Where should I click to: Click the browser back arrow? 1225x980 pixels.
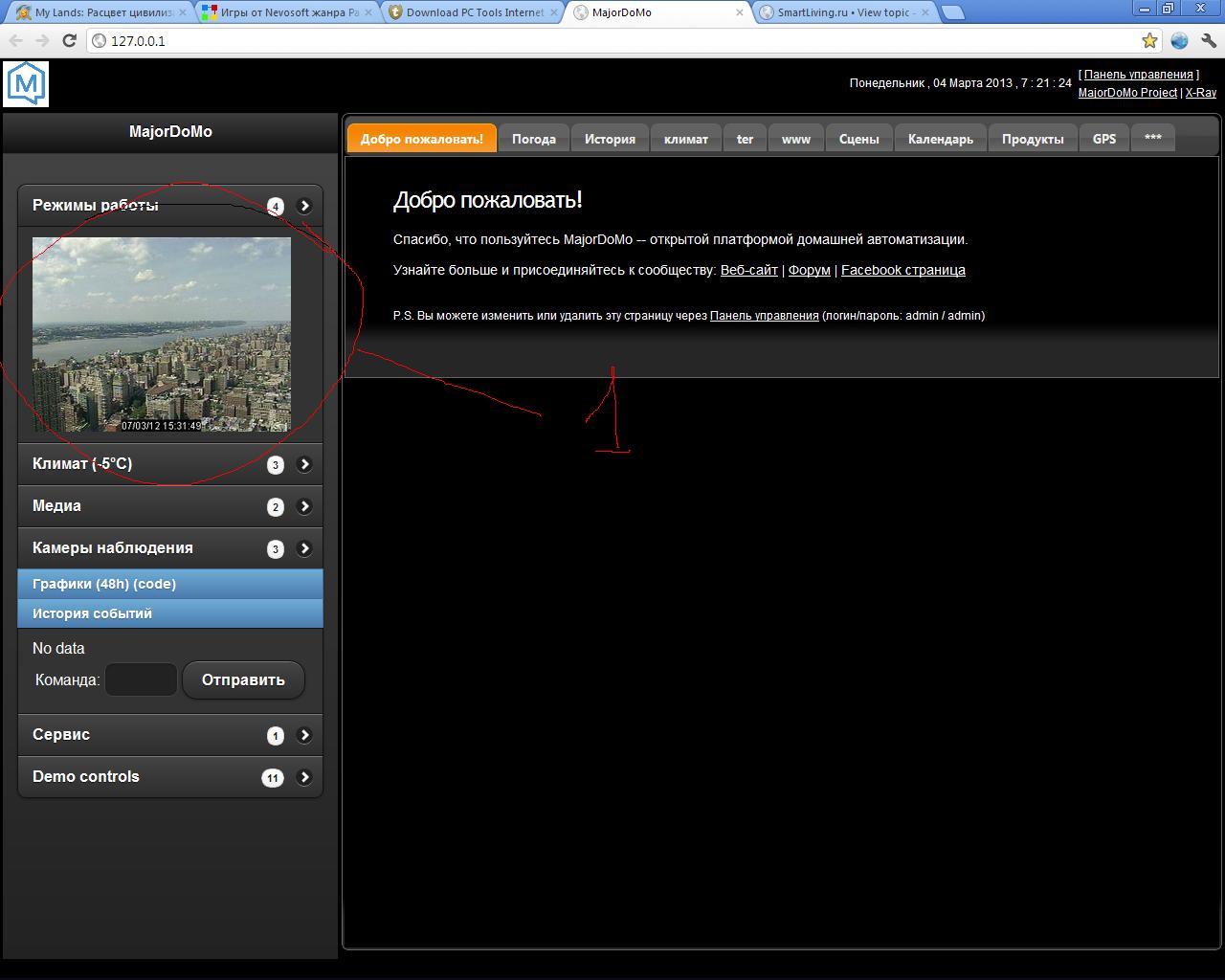pyautogui.click(x=15, y=40)
